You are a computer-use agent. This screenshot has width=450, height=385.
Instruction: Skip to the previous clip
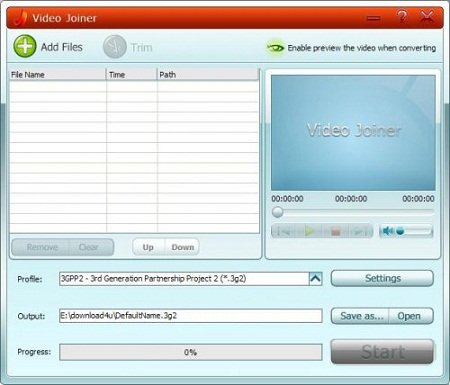pyautogui.click(x=285, y=231)
